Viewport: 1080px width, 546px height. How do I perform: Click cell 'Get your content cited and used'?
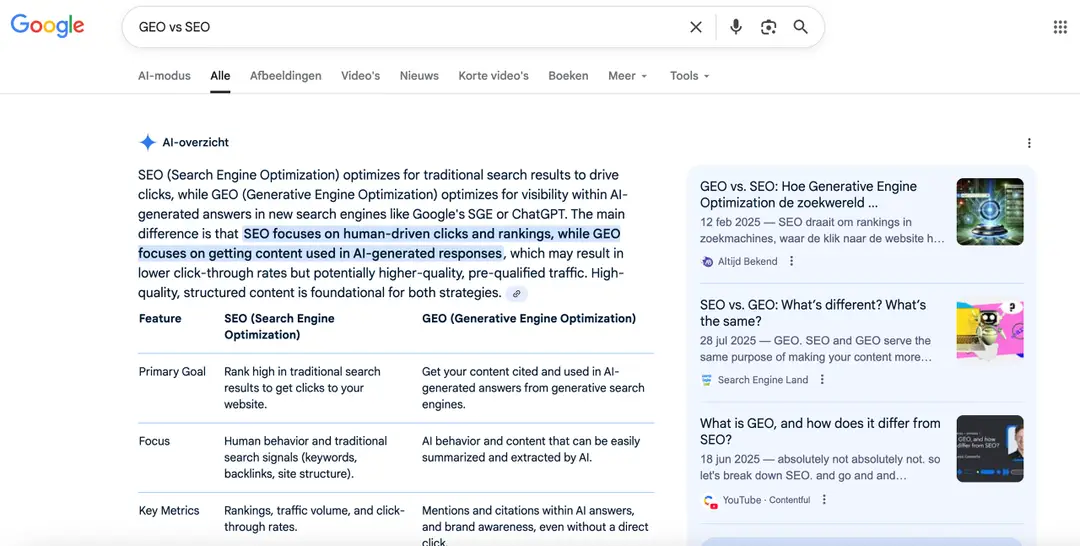point(533,388)
